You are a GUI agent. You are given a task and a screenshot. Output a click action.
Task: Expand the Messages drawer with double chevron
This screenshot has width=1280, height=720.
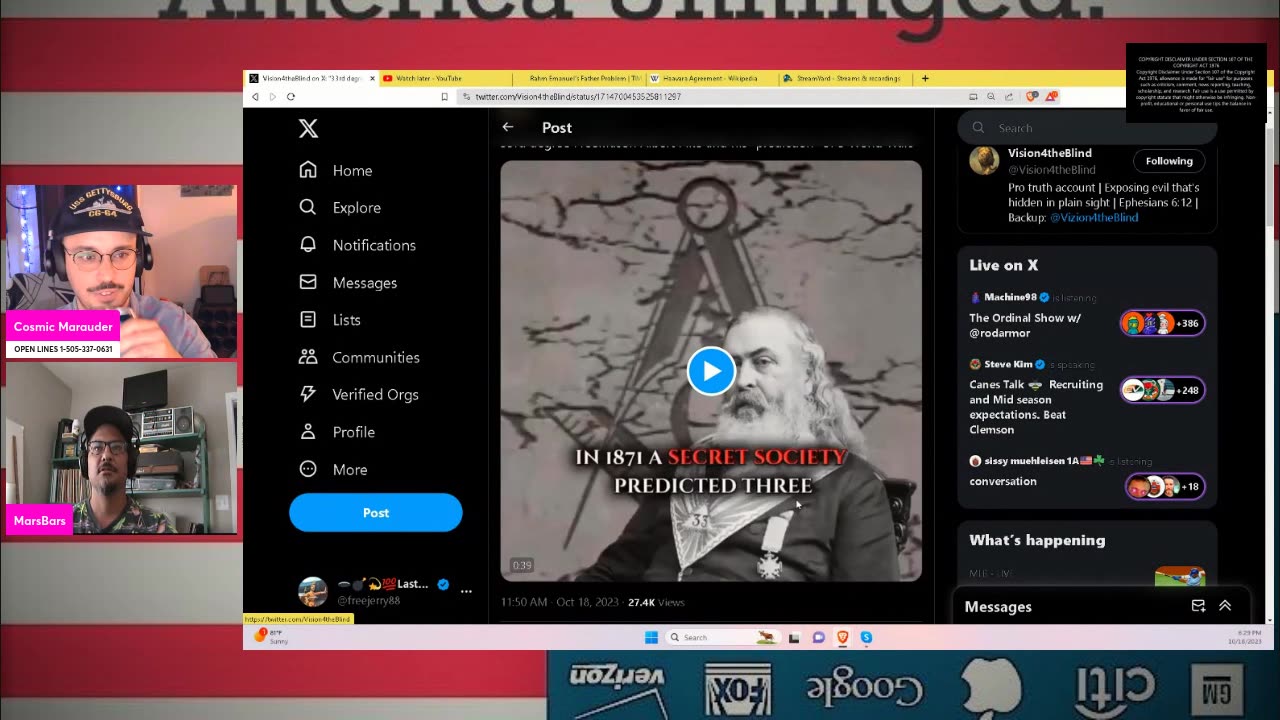(1225, 606)
